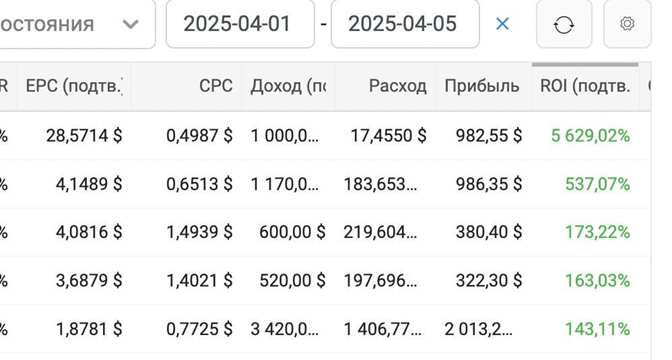Select the 5 629,02% ROI cell
Image resolution: width=672 pixels, height=360 pixels.
pos(590,136)
